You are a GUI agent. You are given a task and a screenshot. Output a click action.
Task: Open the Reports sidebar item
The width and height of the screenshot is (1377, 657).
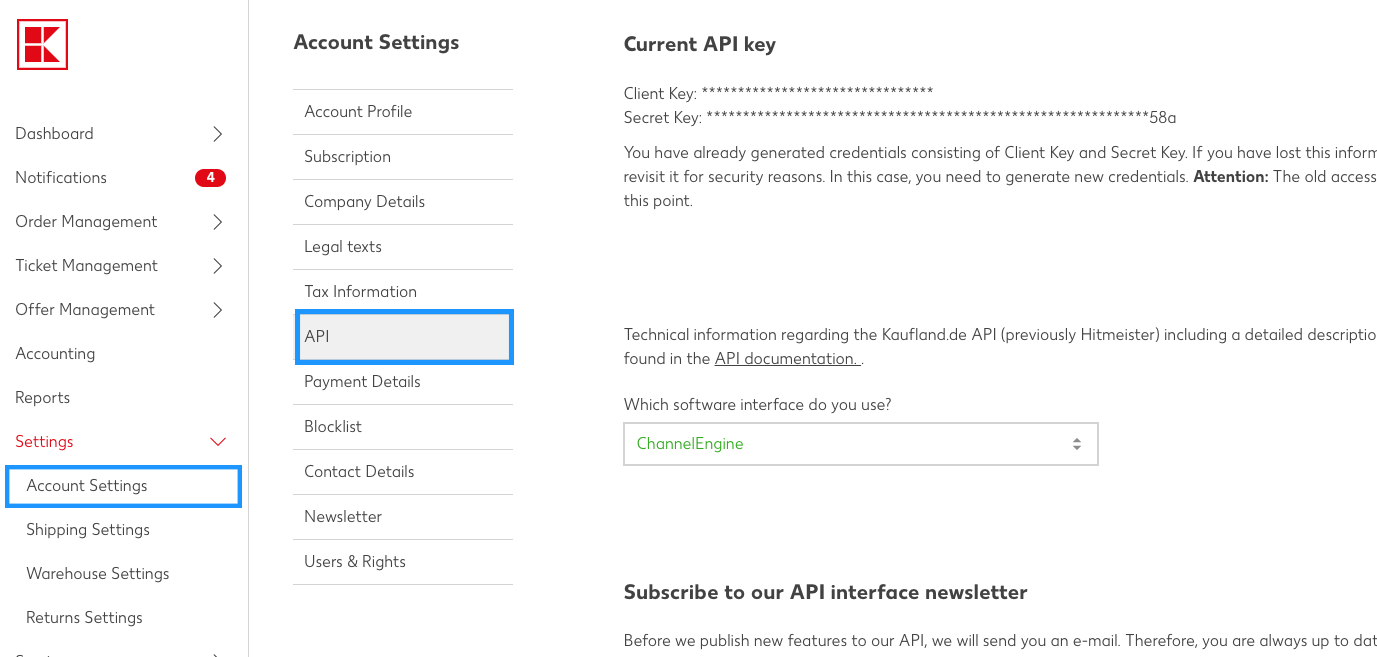tap(43, 398)
